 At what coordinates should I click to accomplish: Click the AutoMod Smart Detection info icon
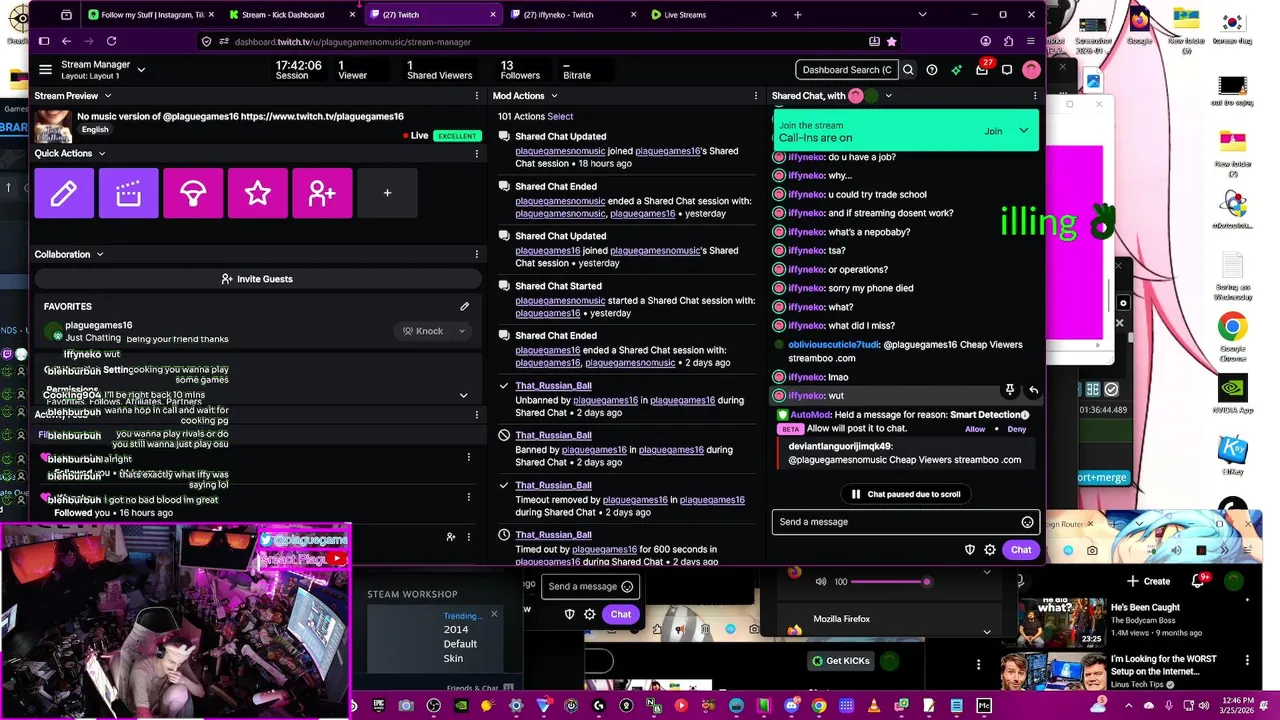coord(1025,414)
